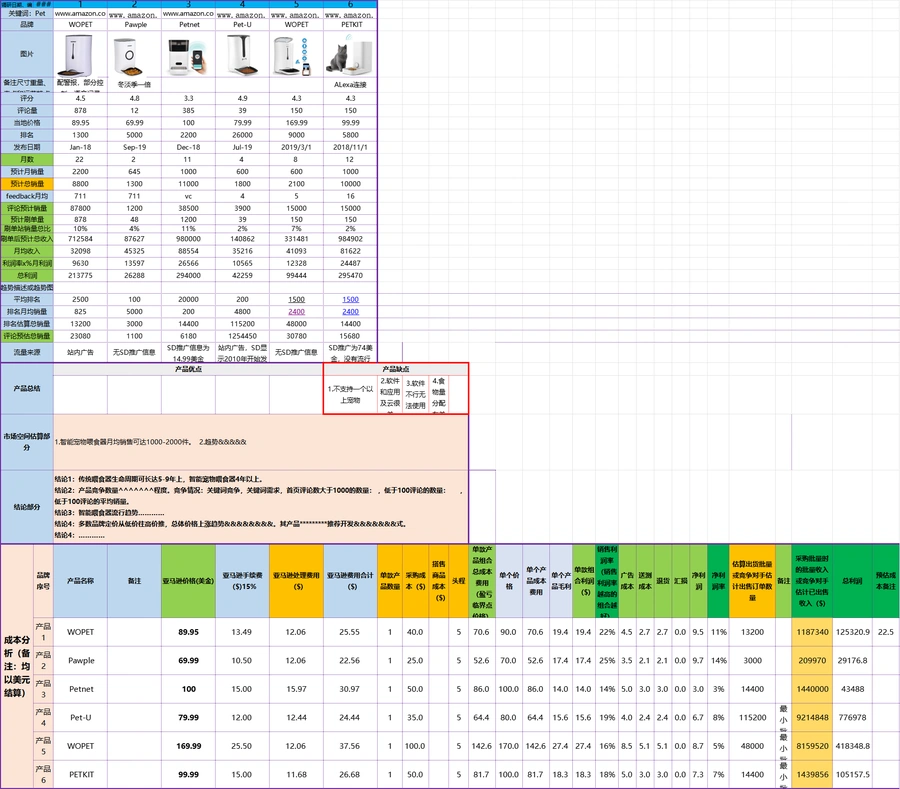Click the bold 169.99 price cell

(189, 746)
